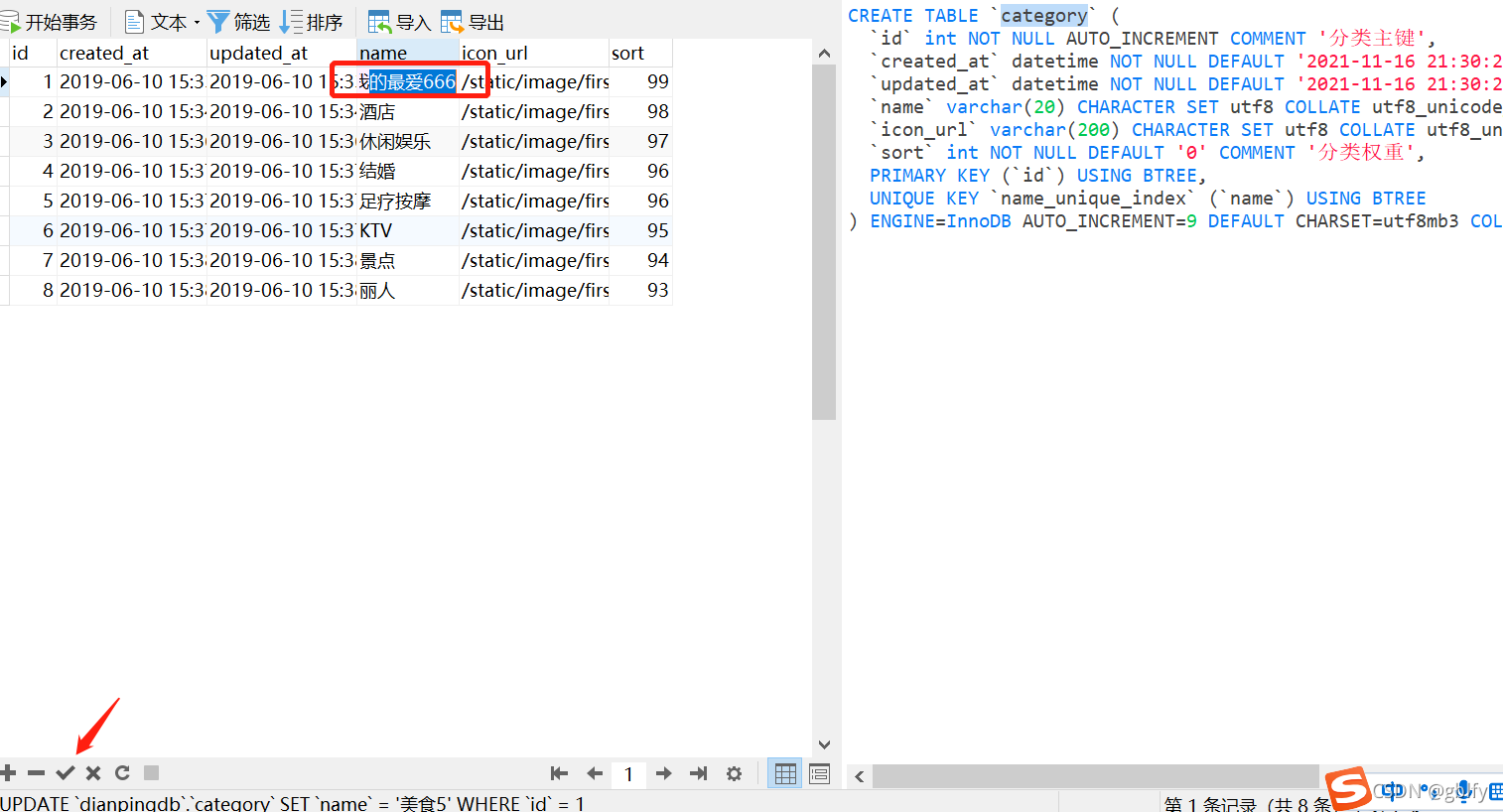Expand the 文本 dropdown arrow

pos(197,22)
